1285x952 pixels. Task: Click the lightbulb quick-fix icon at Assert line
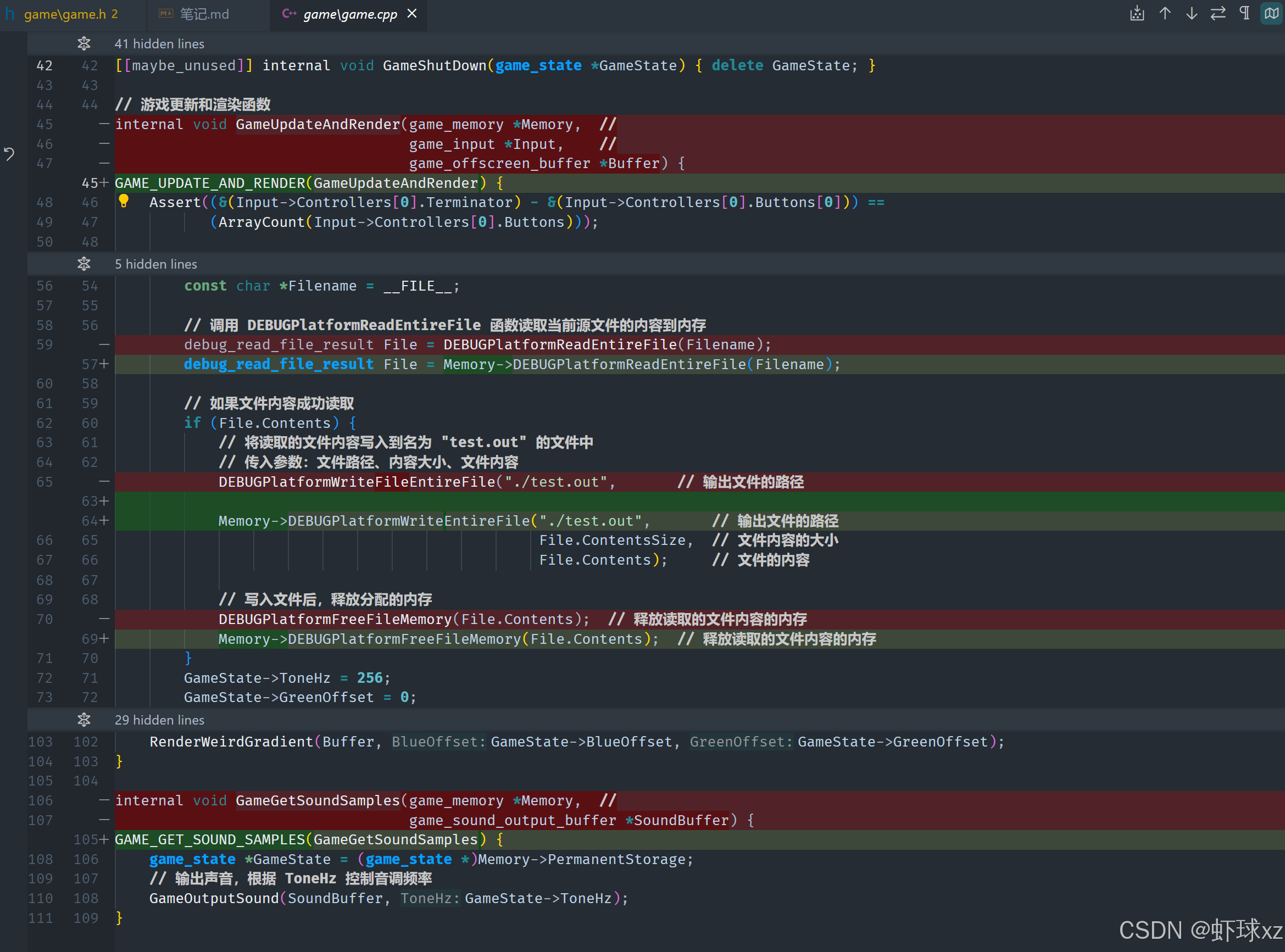click(x=123, y=201)
